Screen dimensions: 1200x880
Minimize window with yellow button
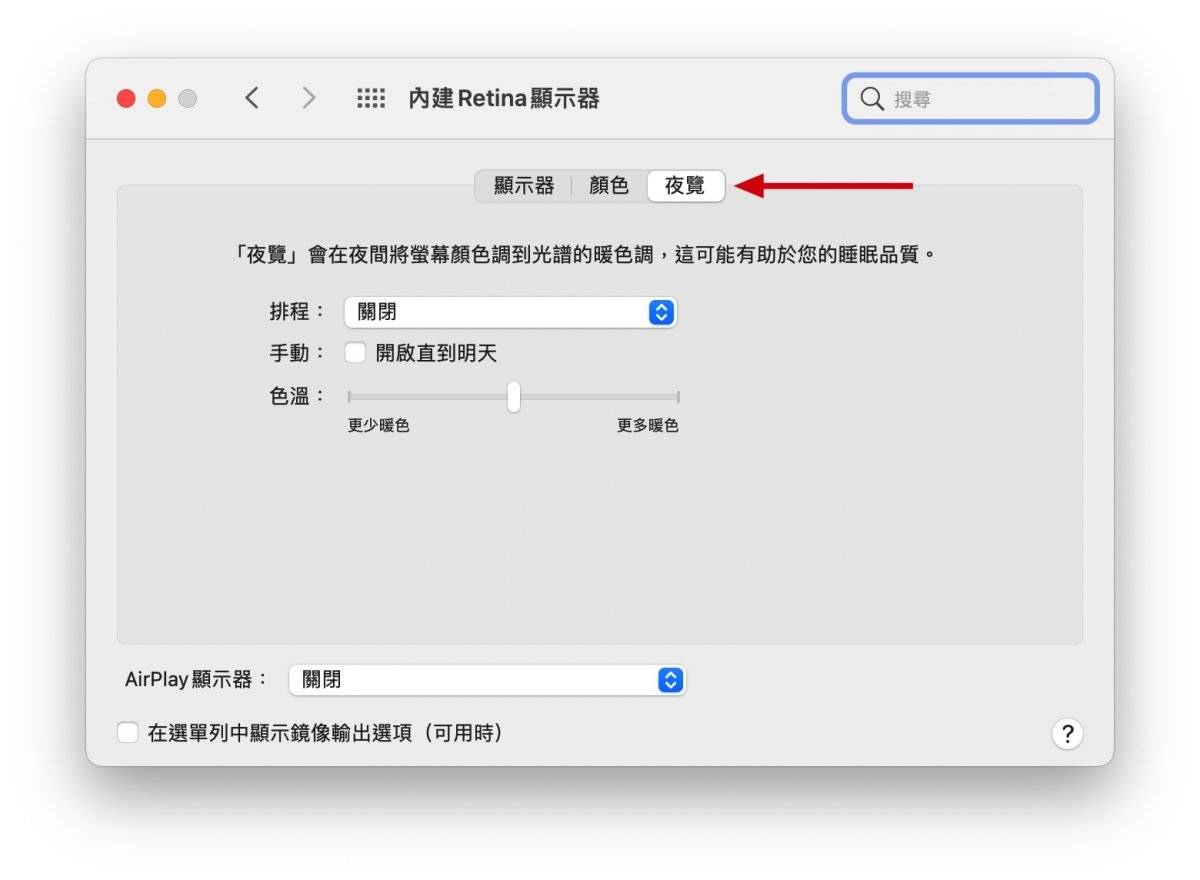[x=157, y=98]
